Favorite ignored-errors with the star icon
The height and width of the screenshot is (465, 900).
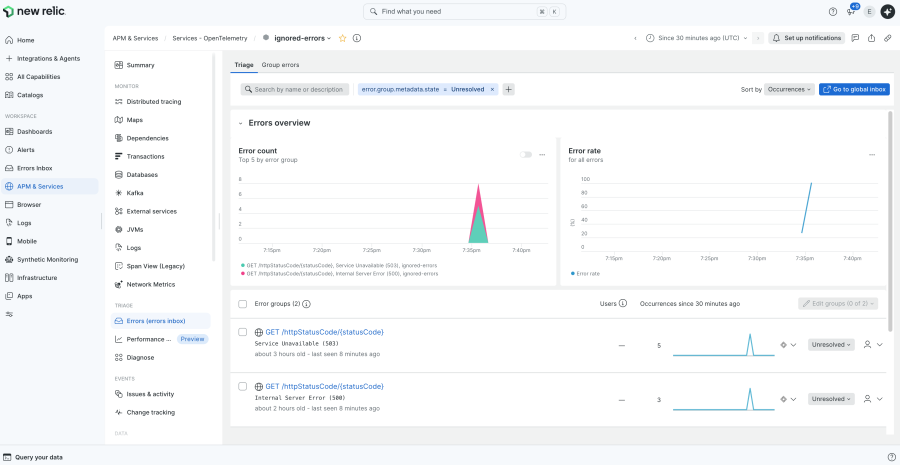click(x=343, y=38)
